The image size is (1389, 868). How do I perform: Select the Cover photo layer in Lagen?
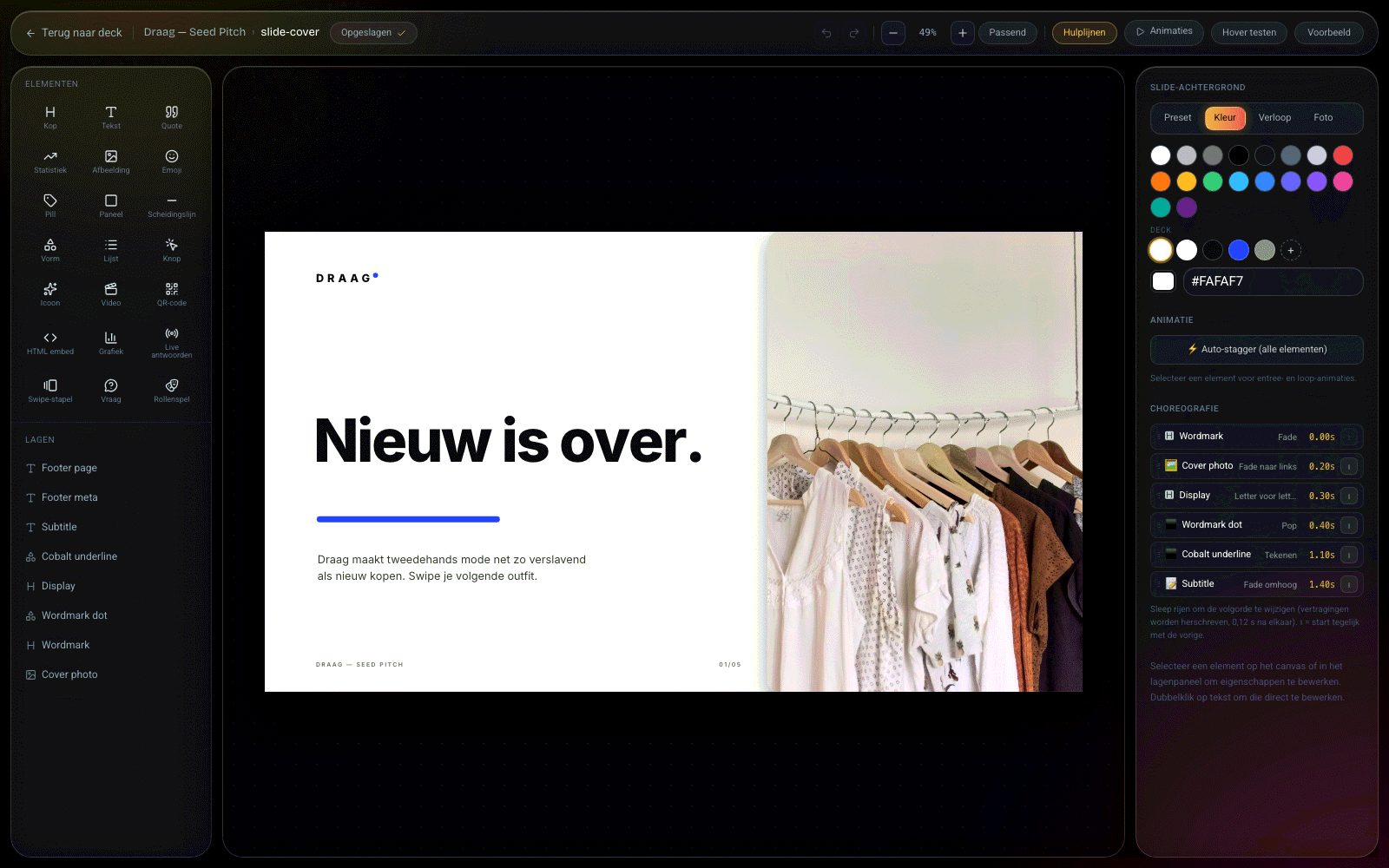point(111,674)
